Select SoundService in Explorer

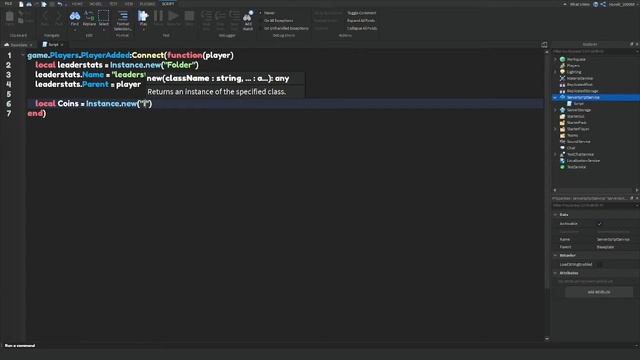[578, 142]
